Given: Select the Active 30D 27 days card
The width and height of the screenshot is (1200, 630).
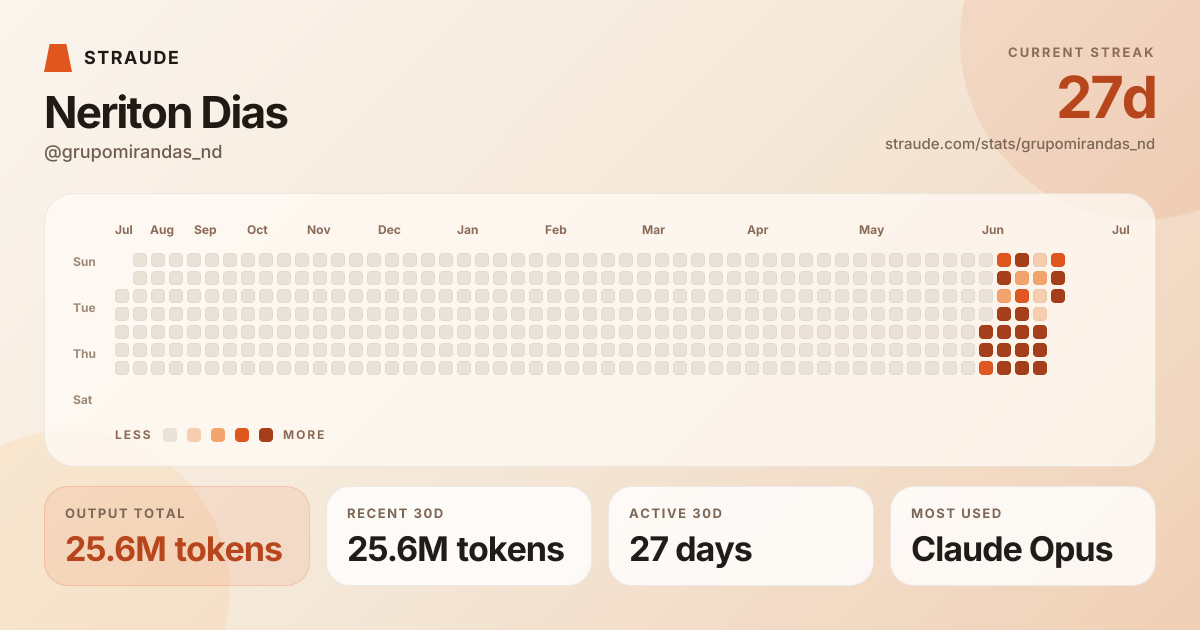Looking at the screenshot, I should (741, 536).
